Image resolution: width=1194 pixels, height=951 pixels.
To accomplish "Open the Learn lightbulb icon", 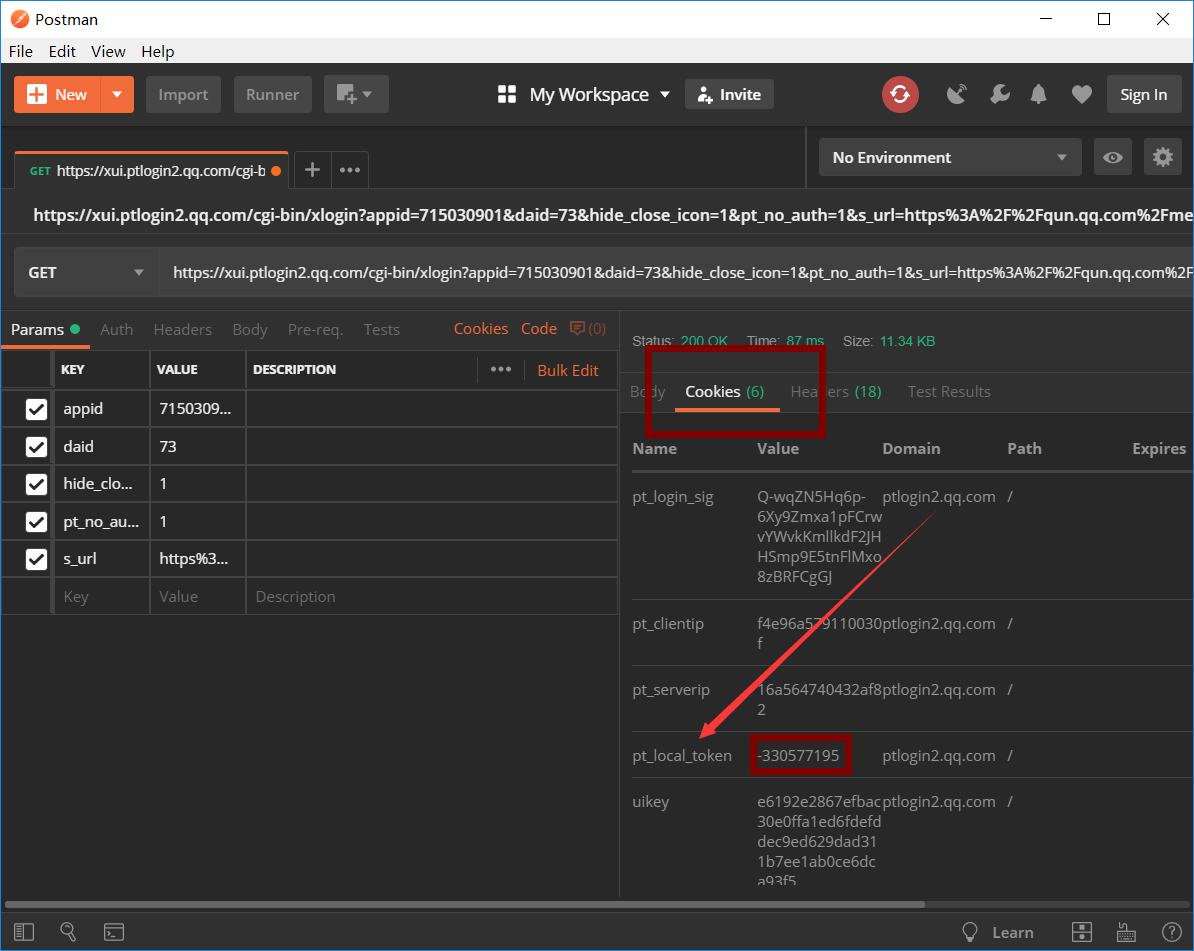I will click(969, 932).
